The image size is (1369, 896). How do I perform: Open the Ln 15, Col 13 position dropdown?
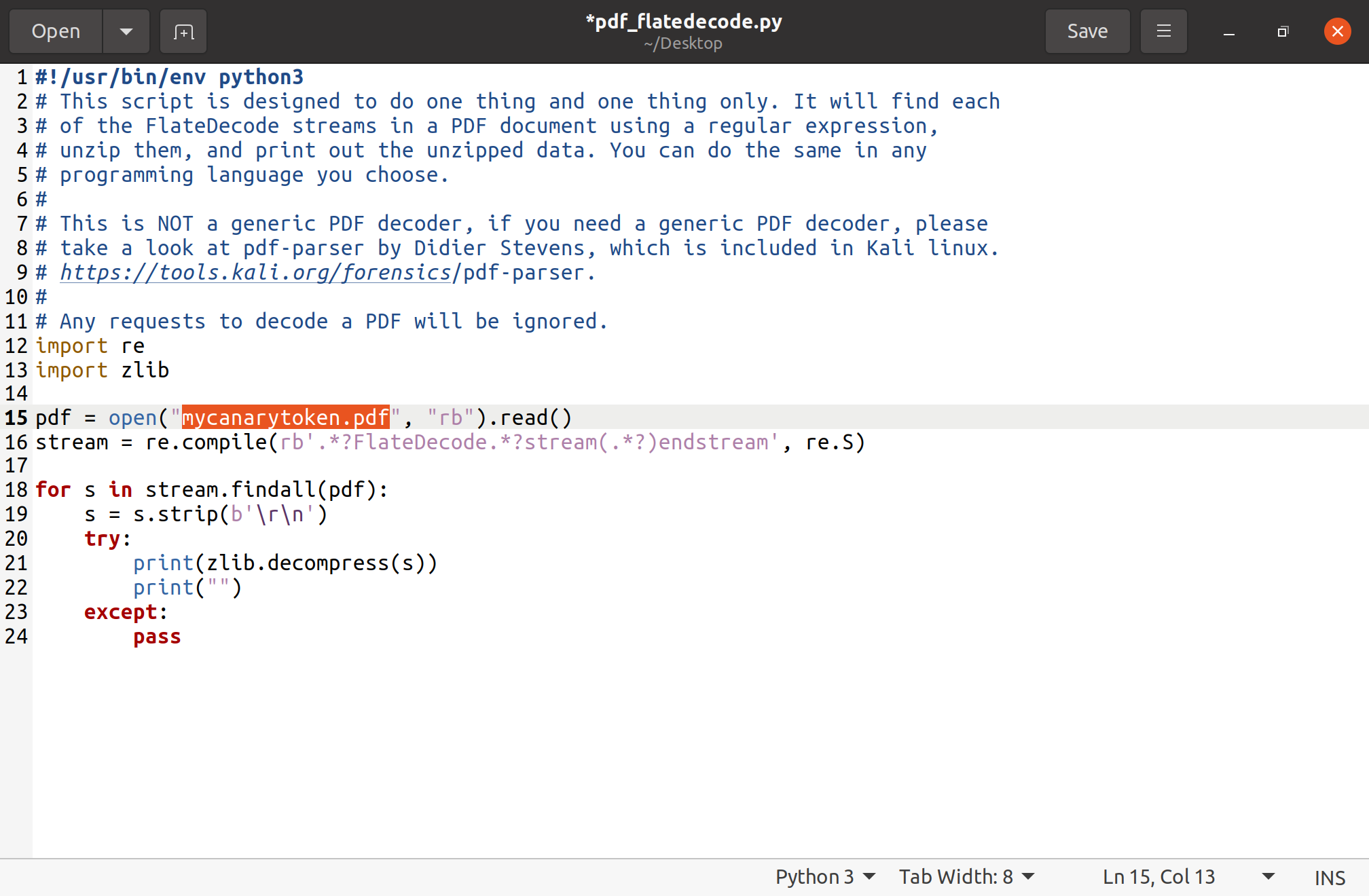(x=1188, y=877)
